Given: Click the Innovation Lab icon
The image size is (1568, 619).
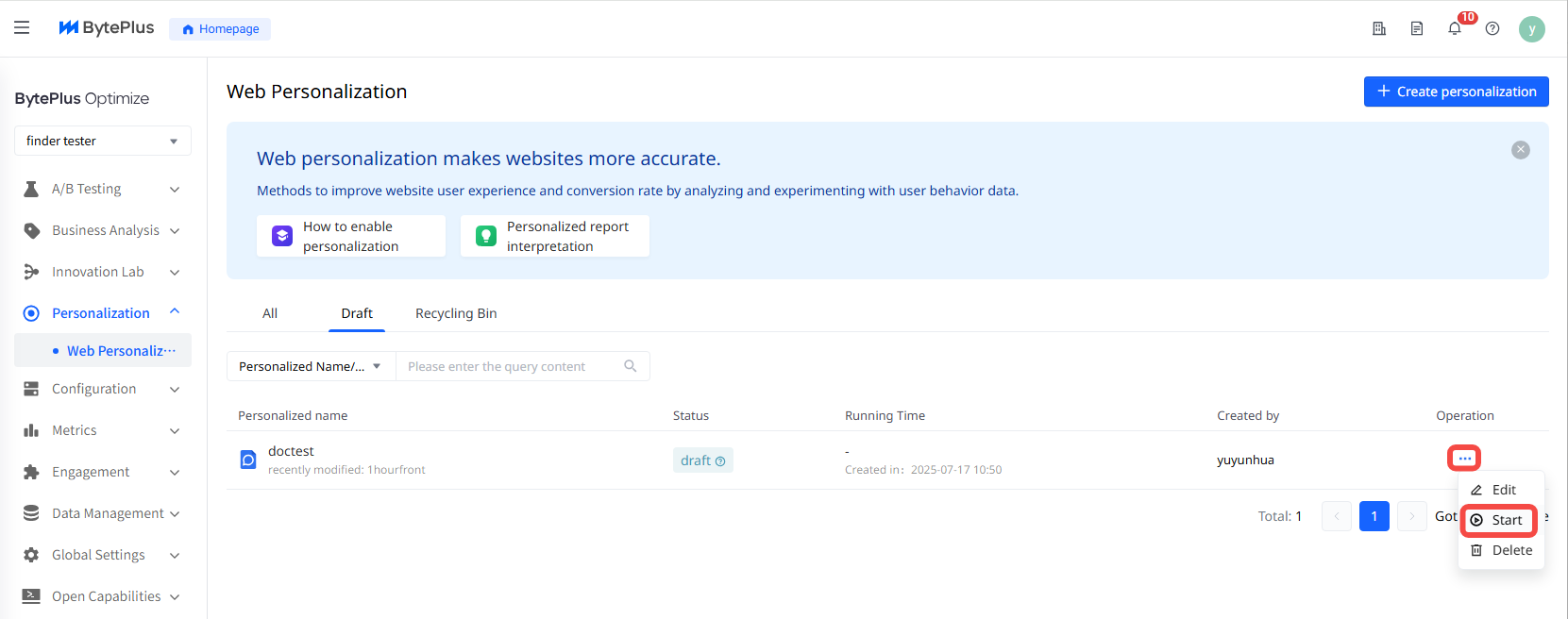Looking at the screenshot, I should coord(31,272).
